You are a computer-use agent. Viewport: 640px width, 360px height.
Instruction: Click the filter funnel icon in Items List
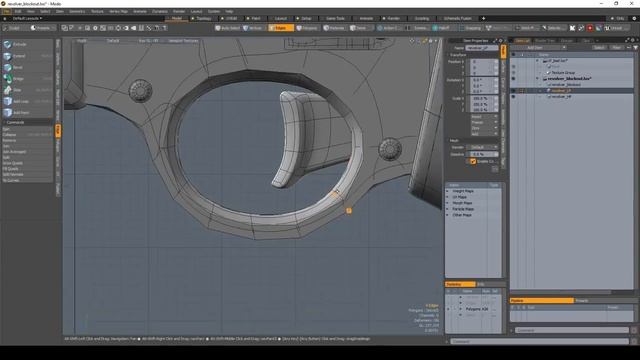pyautogui.click(x=635, y=48)
